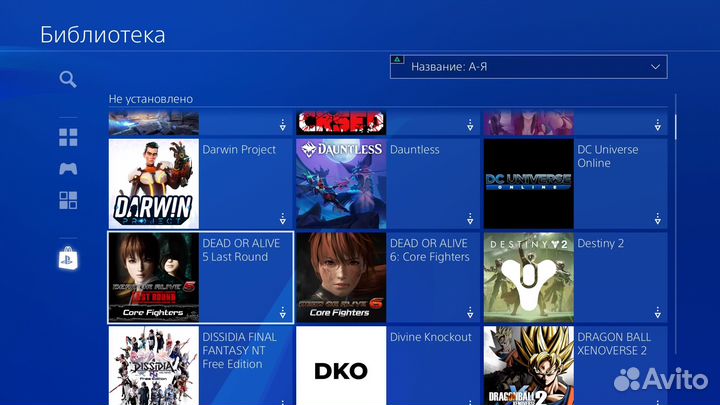Select the 'Darwin Project' title text

[239, 150]
